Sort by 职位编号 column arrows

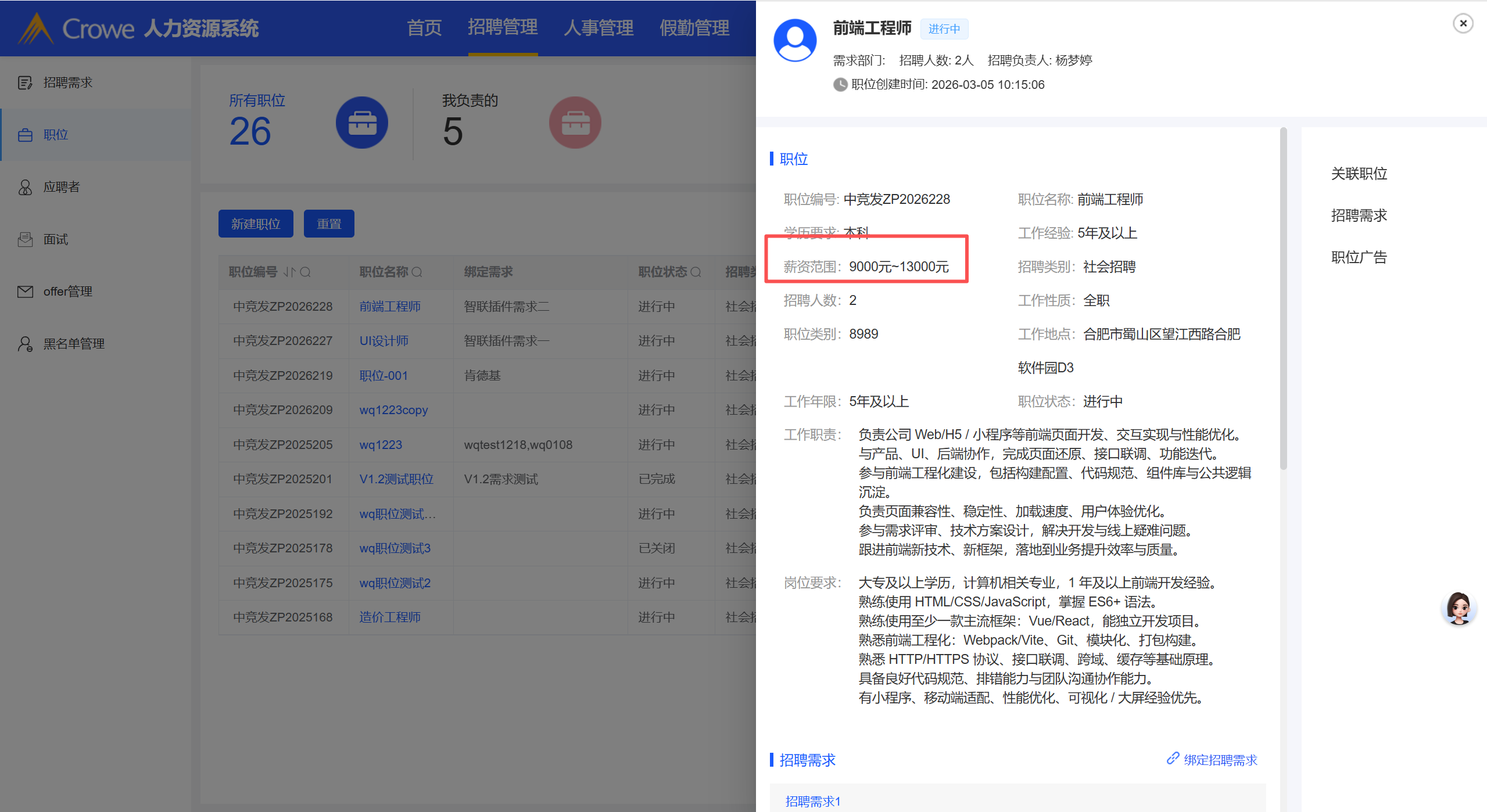coord(289,272)
